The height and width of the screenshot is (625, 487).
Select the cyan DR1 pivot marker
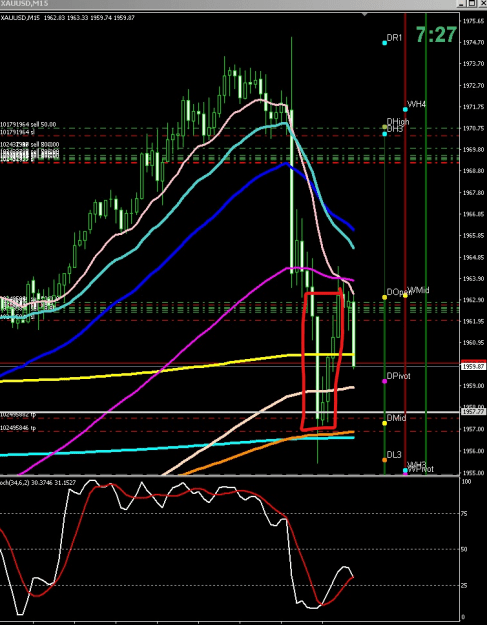pos(385,43)
